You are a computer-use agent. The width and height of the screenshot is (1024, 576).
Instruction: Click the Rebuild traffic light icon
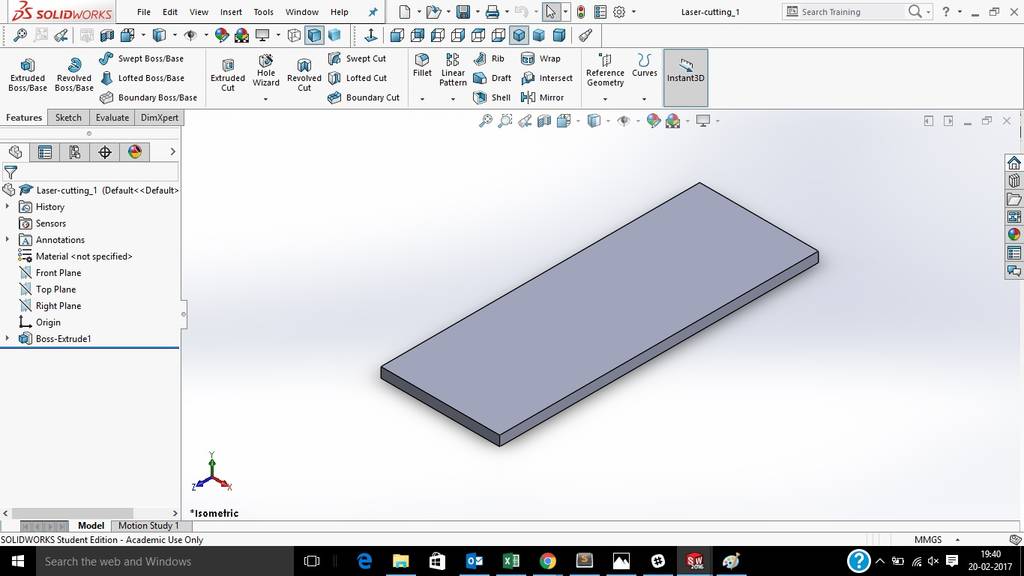coord(581,12)
